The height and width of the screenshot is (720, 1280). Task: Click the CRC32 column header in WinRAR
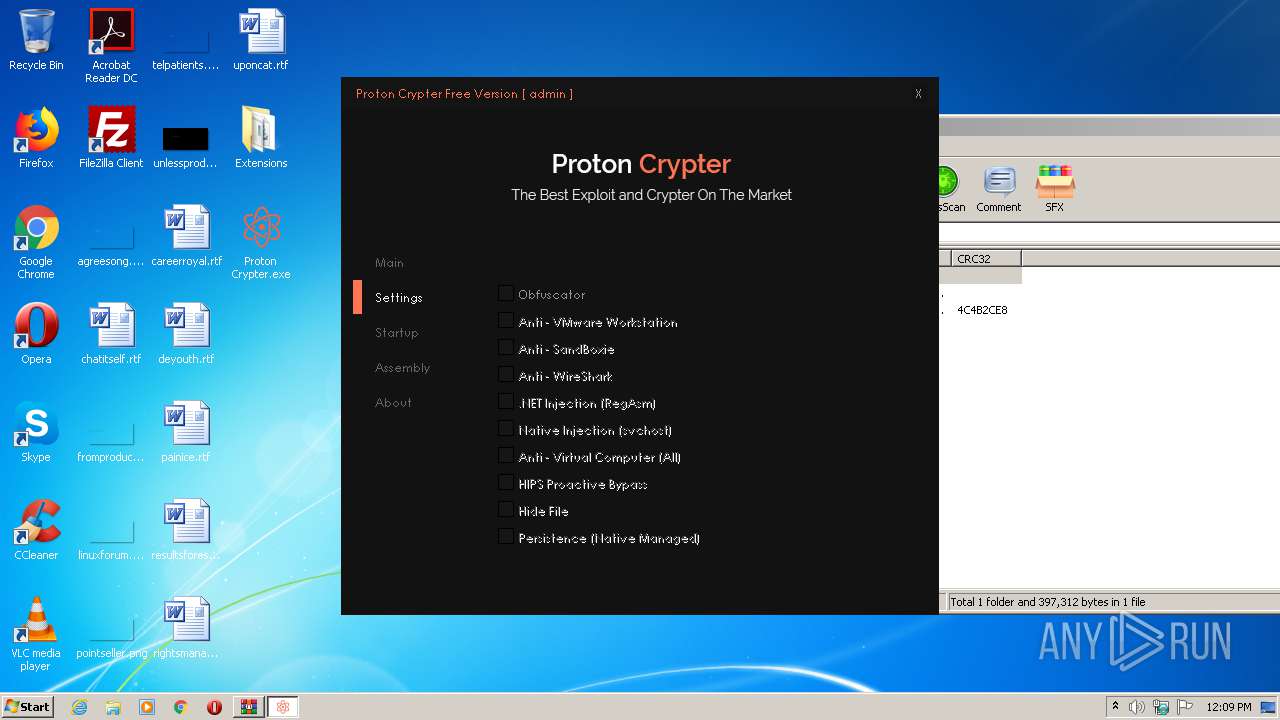(x=985, y=259)
